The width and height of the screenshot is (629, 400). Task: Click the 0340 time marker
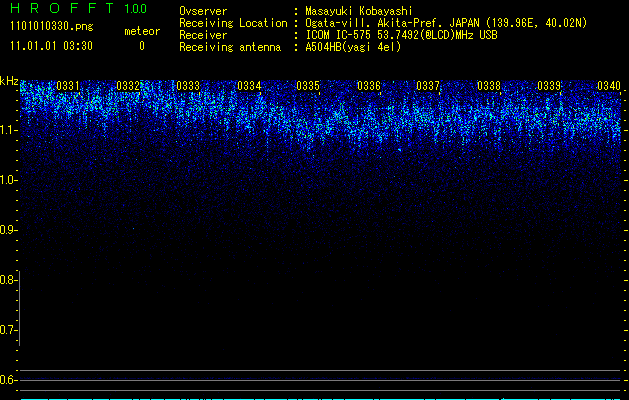(609, 86)
